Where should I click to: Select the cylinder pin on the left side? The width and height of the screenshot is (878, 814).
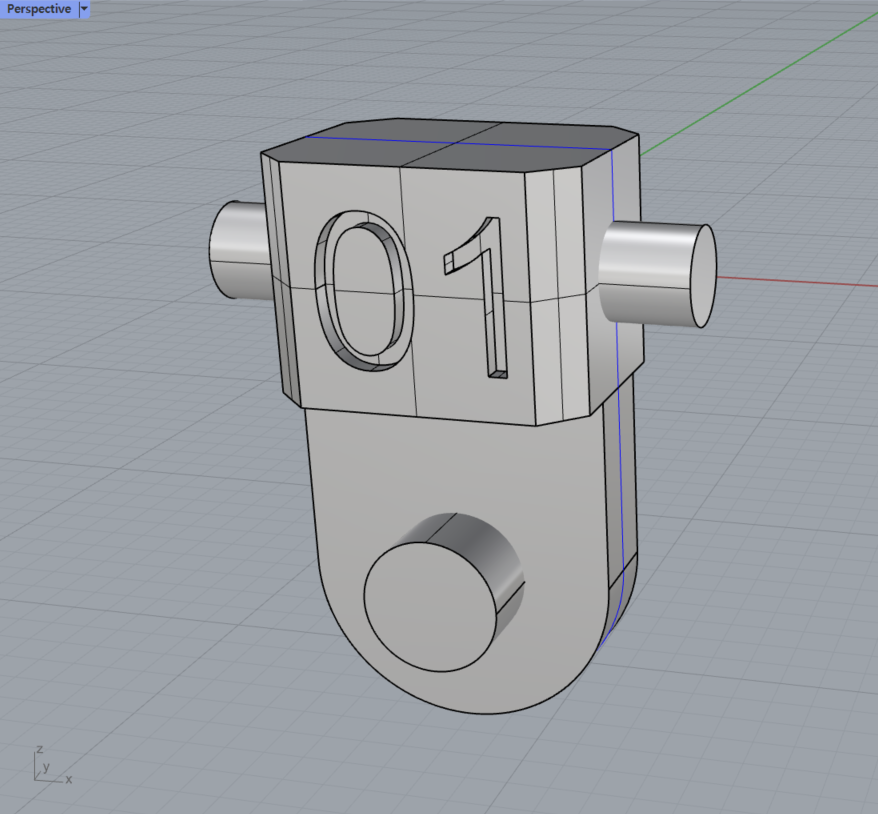click(x=240, y=250)
